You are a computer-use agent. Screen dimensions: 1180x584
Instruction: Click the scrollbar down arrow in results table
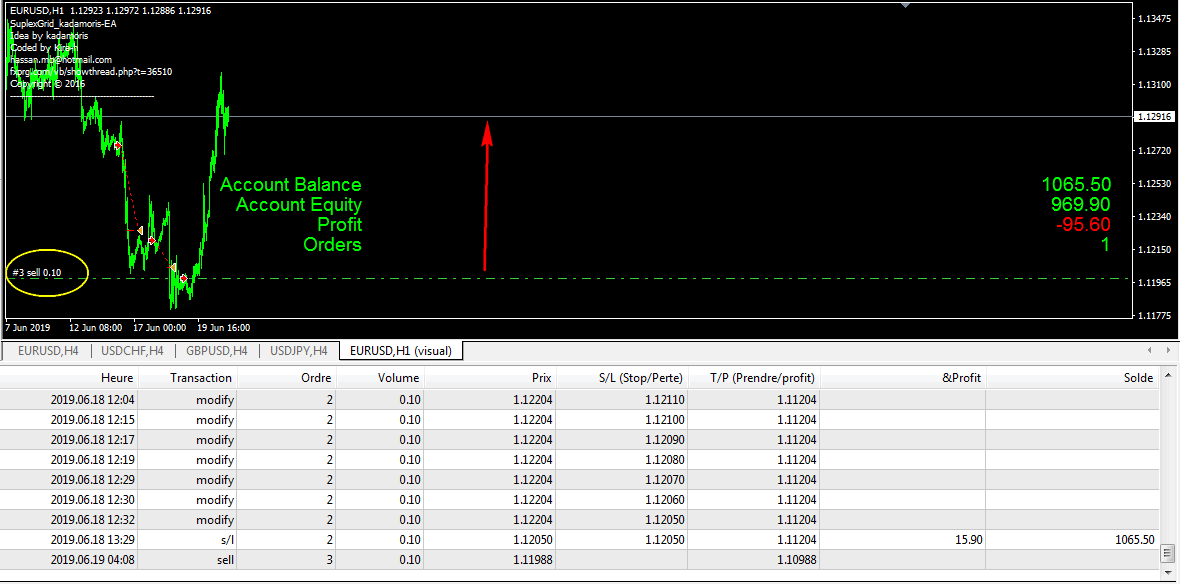[1170, 574]
